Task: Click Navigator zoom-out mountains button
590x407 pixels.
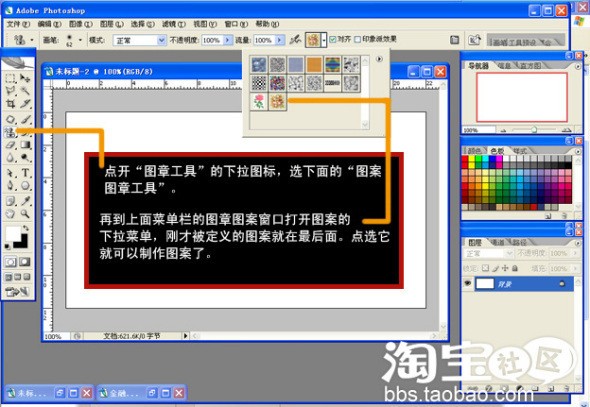Action: click(x=503, y=131)
